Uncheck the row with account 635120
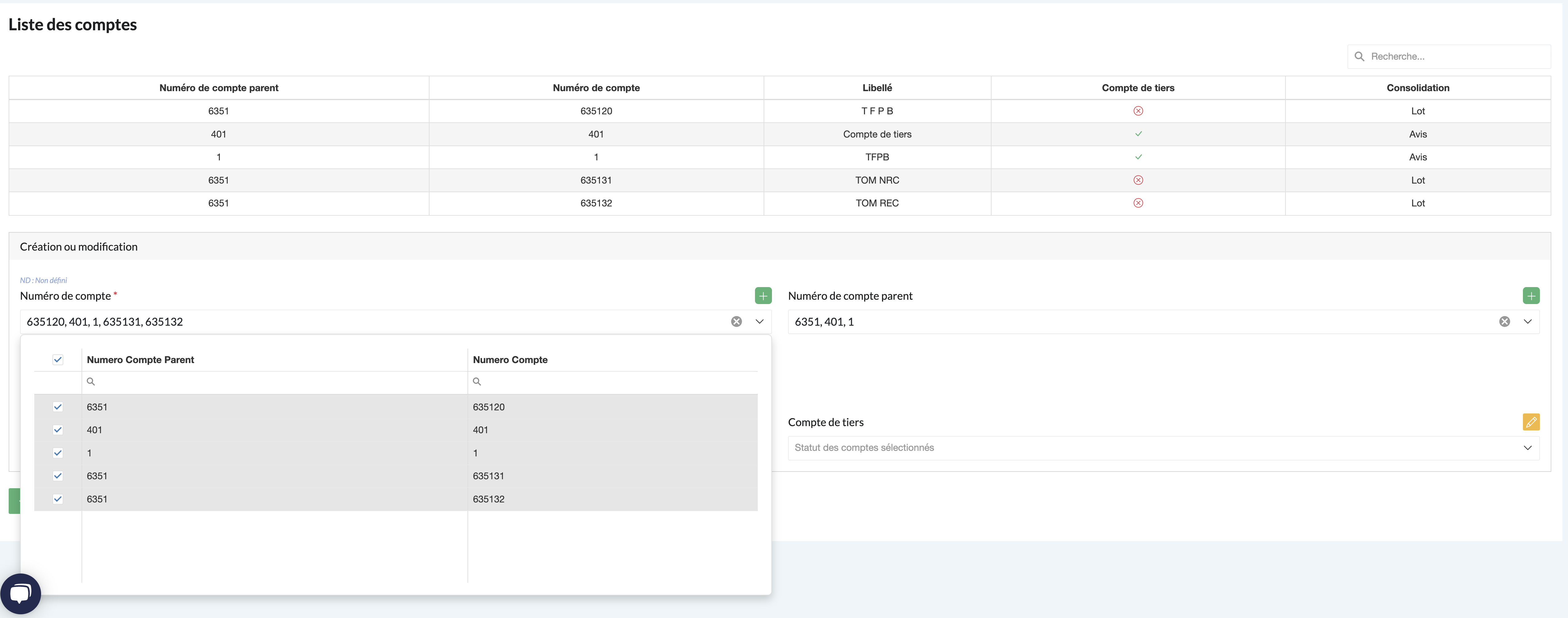 (58, 407)
